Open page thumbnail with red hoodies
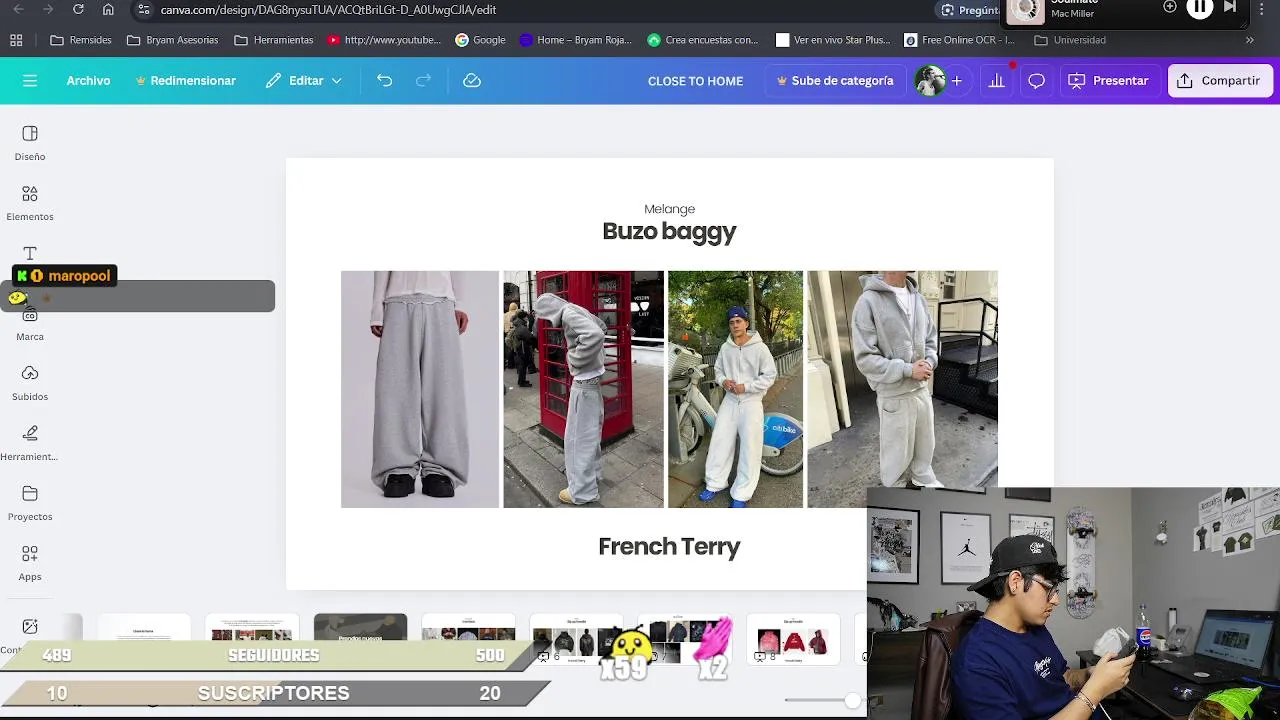This screenshot has width=1280, height=720. coord(793,640)
